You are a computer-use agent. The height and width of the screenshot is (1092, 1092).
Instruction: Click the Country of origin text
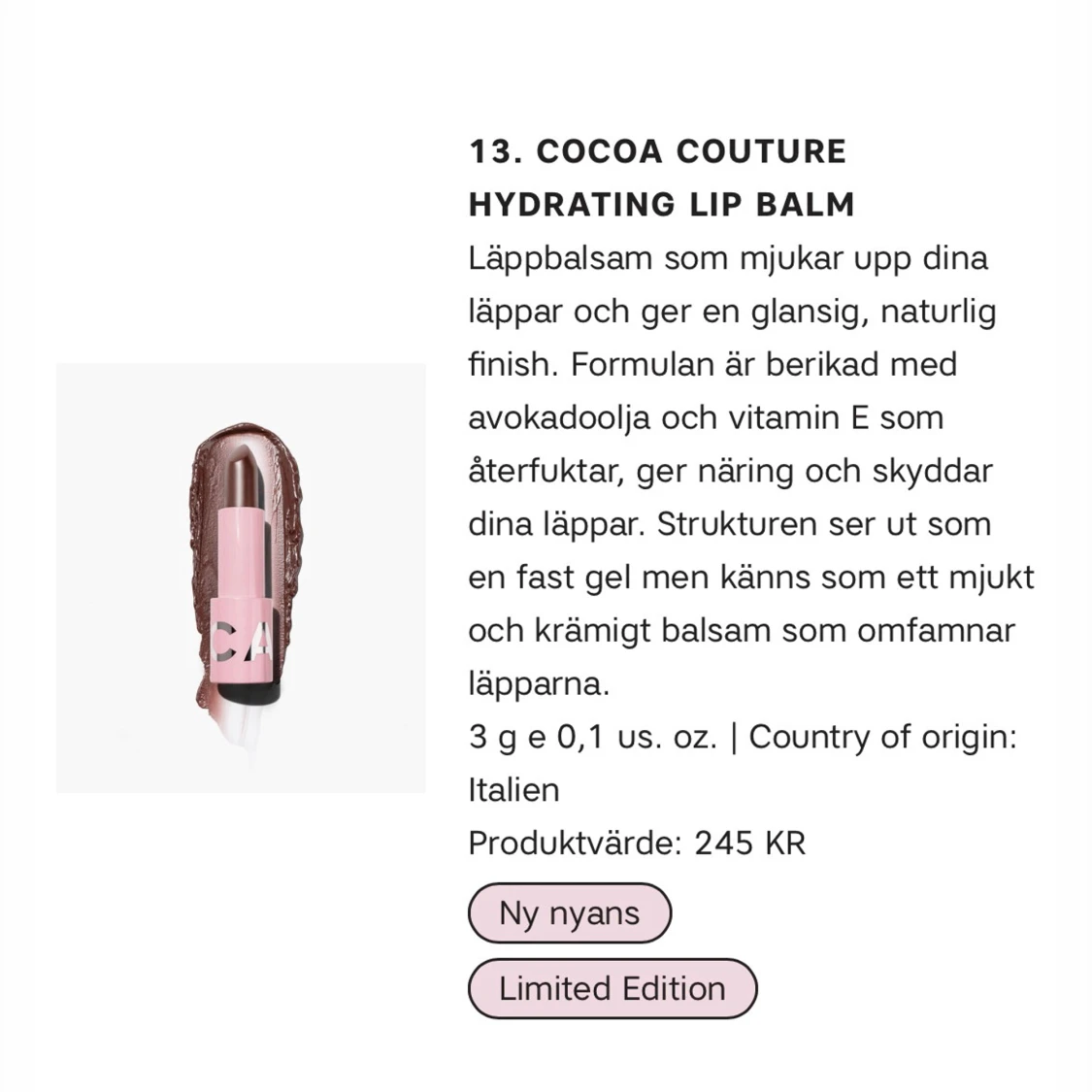click(x=883, y=736)
